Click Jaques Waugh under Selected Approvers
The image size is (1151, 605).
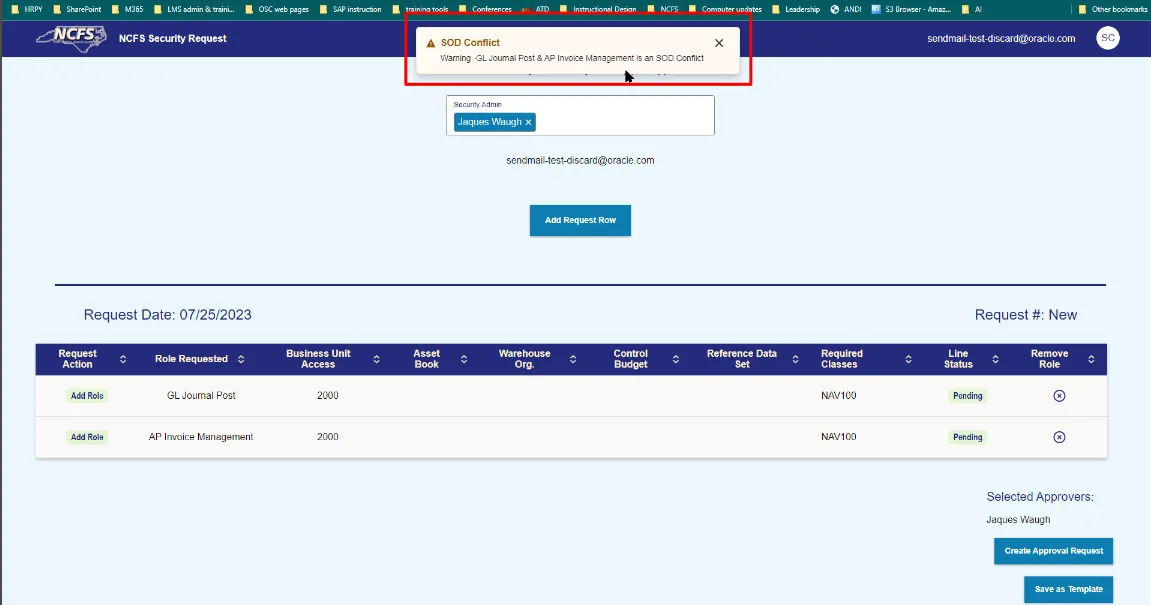point(1018,520)
